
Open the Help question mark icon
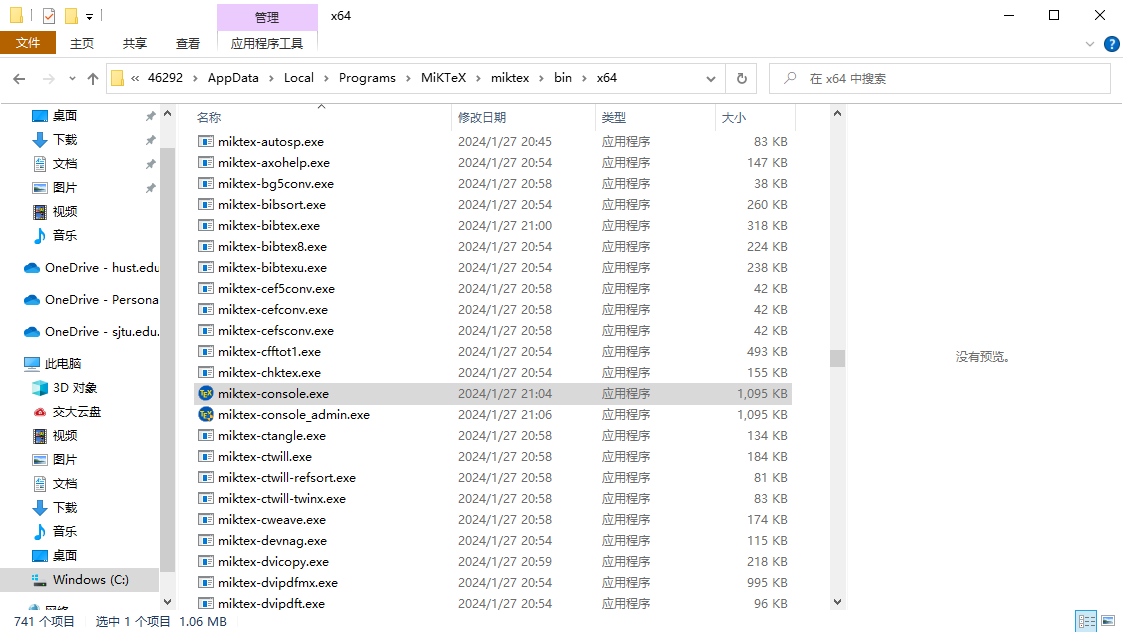point(1112,43)
